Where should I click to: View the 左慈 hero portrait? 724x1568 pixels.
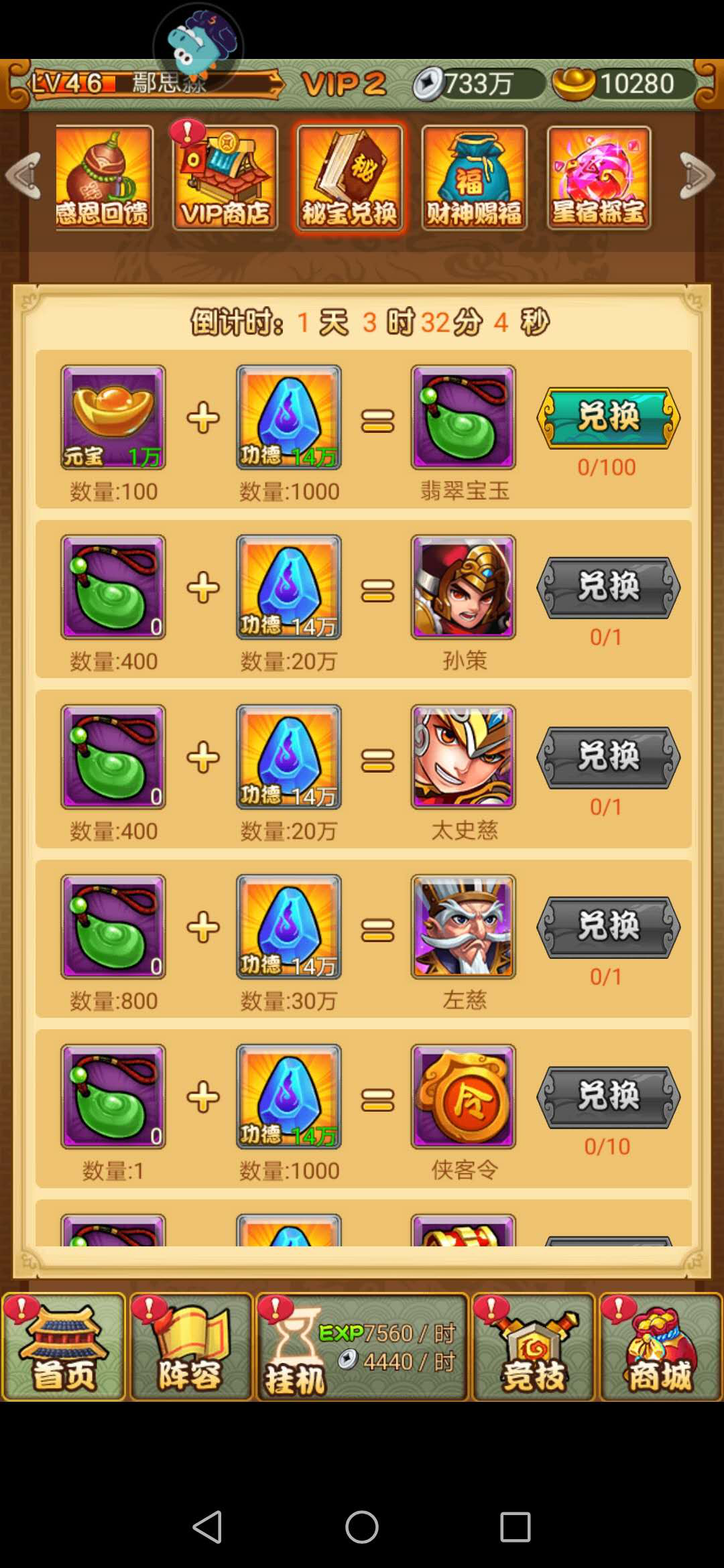463,926
